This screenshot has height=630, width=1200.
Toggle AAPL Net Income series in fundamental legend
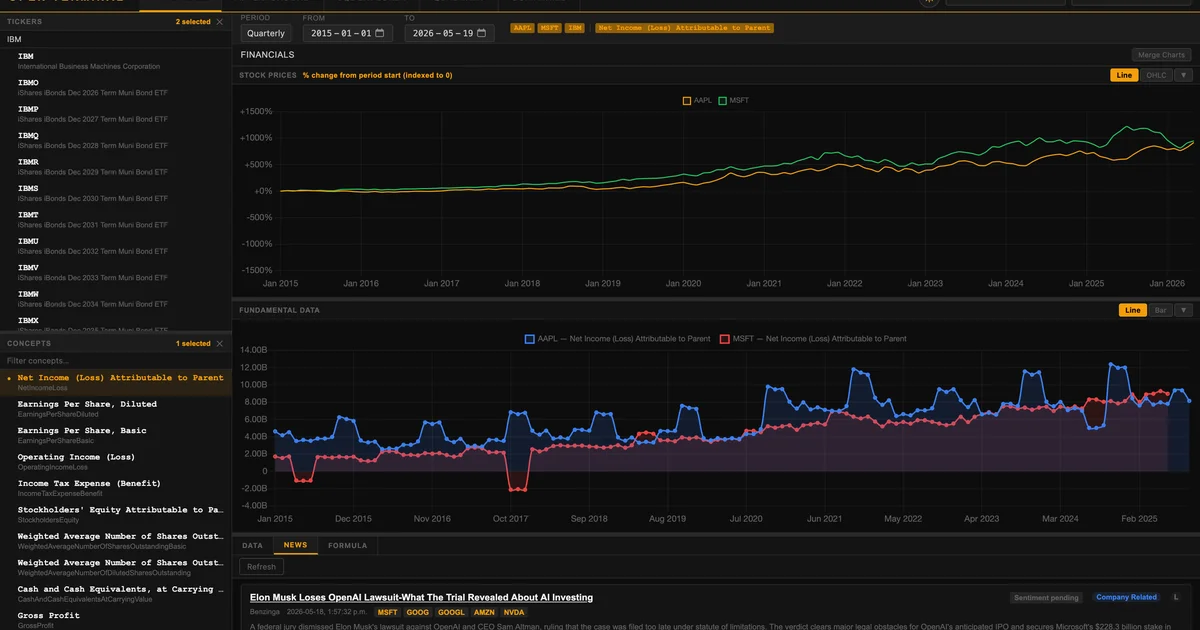pyautogui.click(x=618, y=339)
